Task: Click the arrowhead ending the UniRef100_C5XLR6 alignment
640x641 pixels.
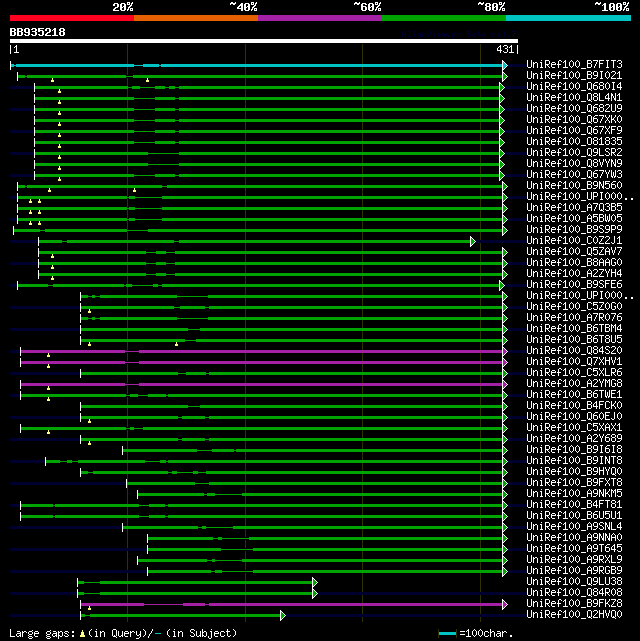Action: (505, 374)
